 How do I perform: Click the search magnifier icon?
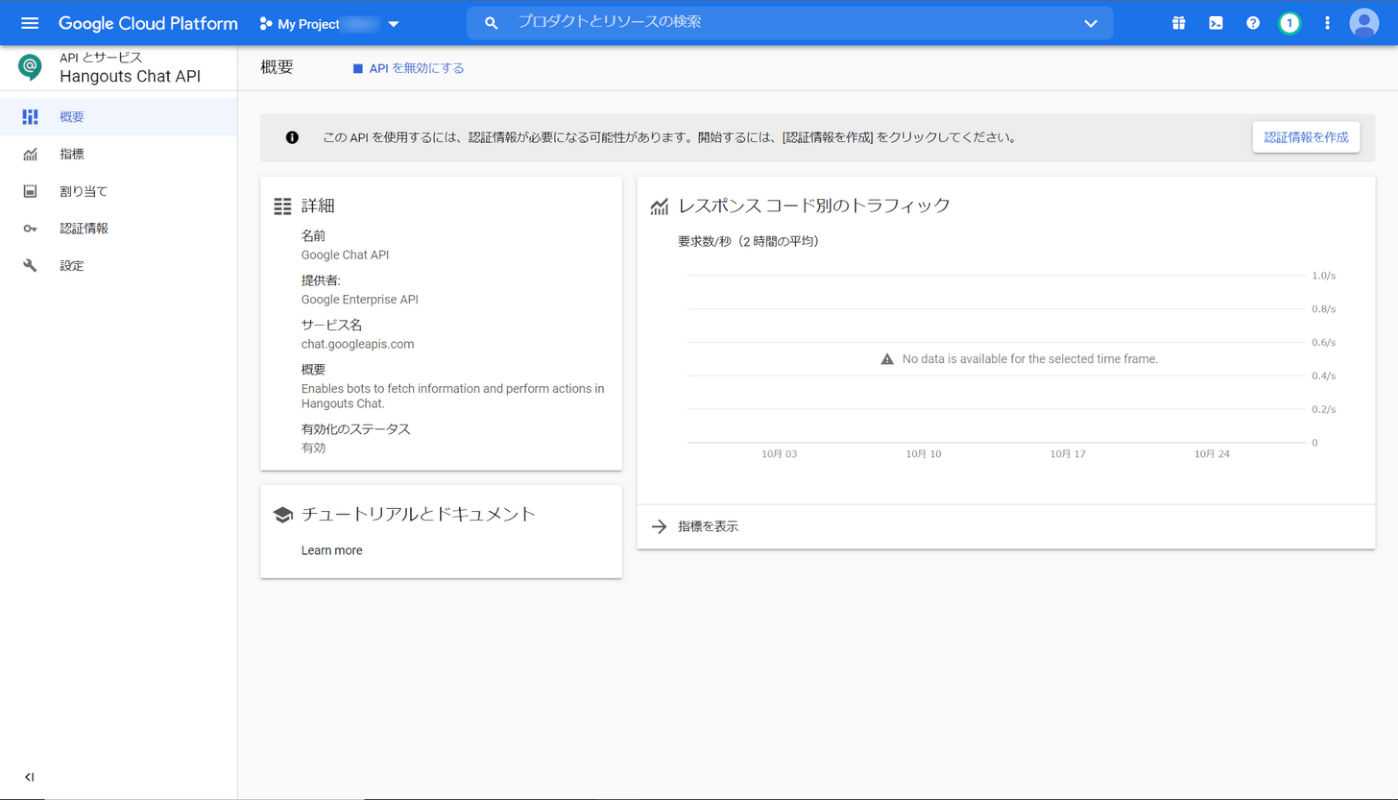tap(491, 23)
